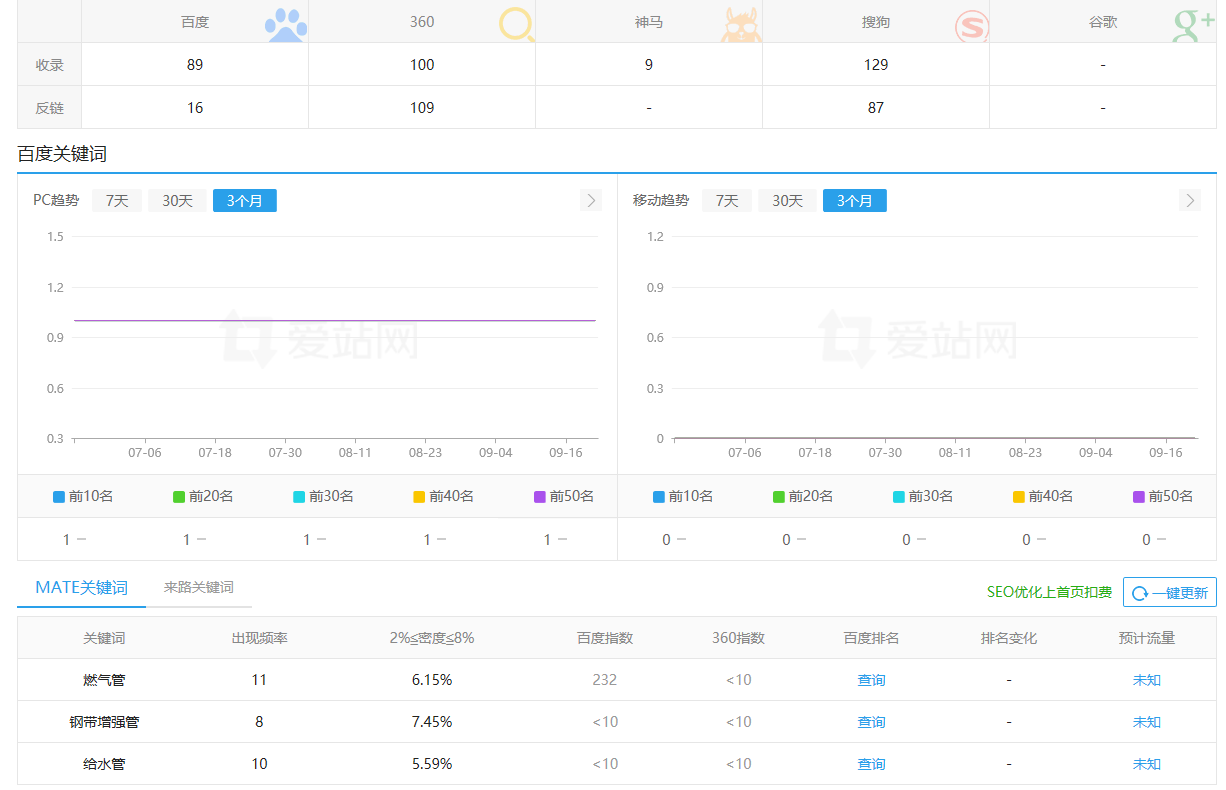Viewport: 1226px width, 790px height.
Task: Click 360 反链 value 109
Action: coord(422,108)
